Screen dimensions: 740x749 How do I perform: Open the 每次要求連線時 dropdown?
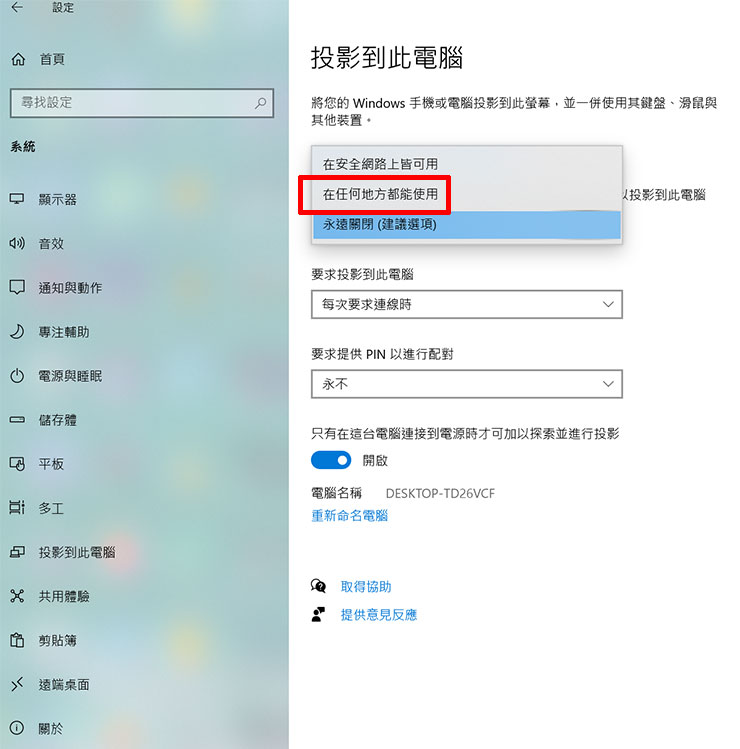click(x=467, y=304)
